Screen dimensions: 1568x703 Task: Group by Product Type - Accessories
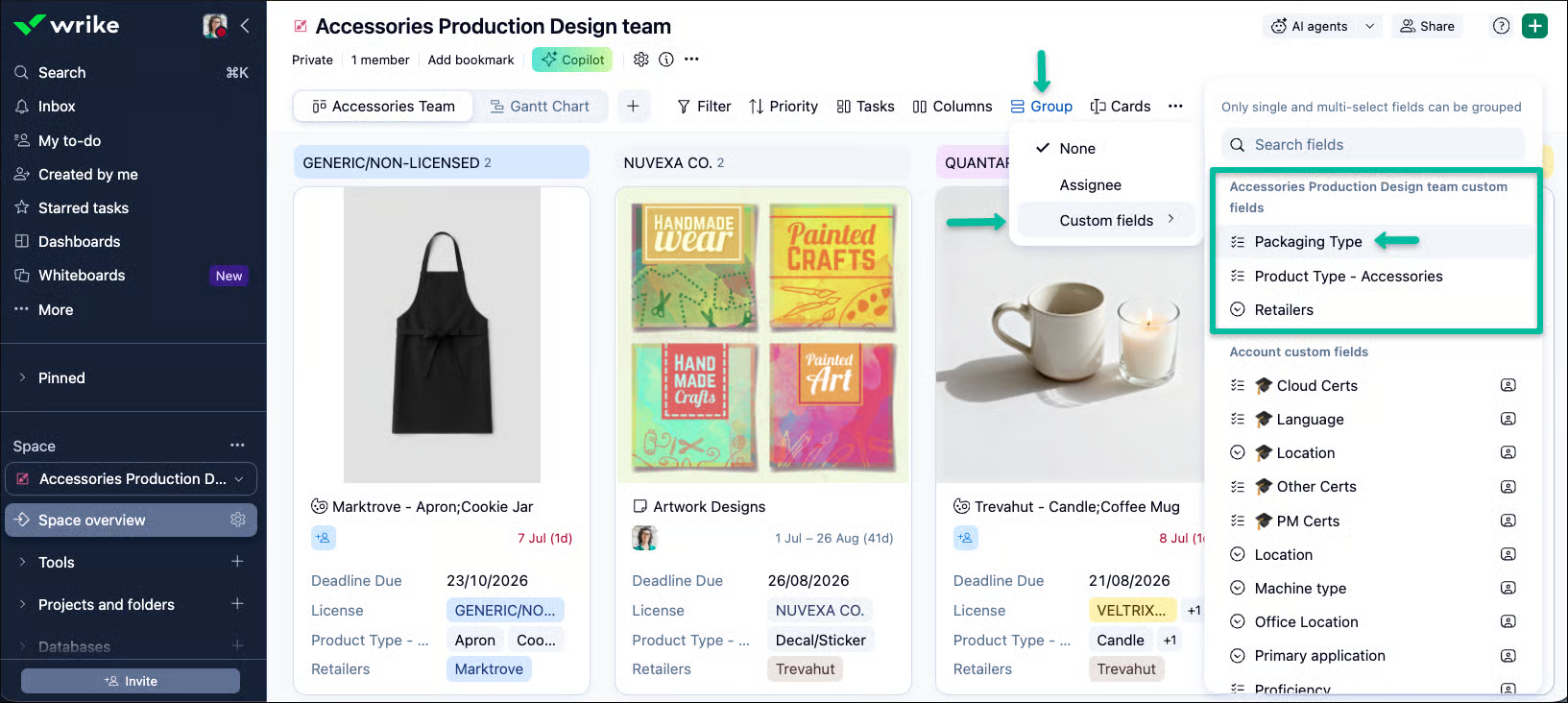point(1375,276)
